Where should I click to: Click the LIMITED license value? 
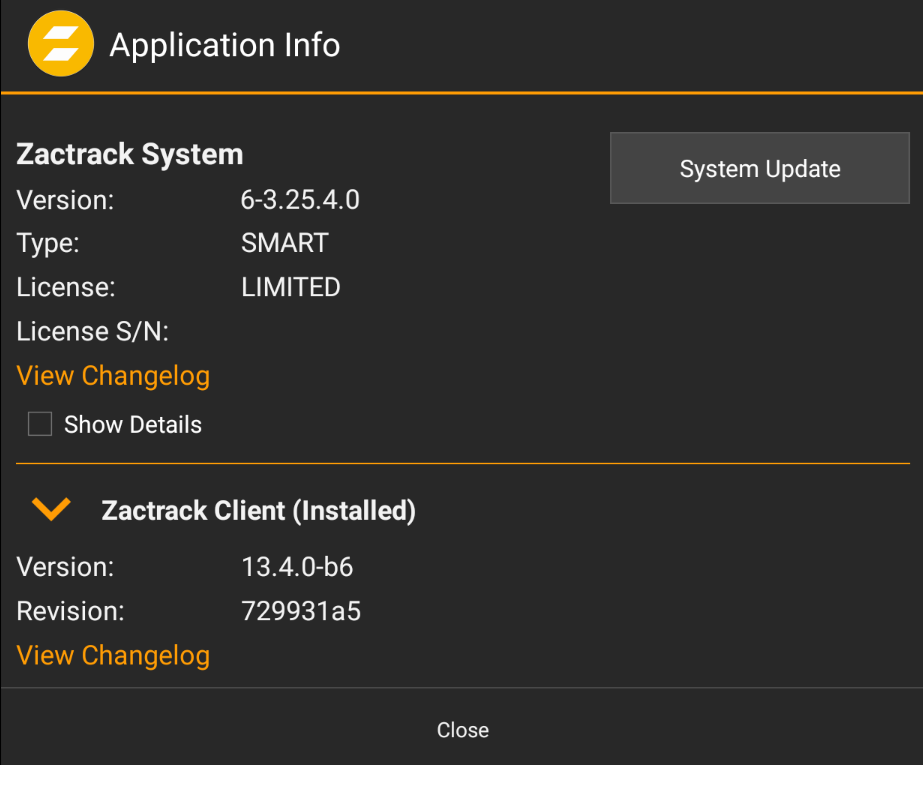(x=291, y=287)
